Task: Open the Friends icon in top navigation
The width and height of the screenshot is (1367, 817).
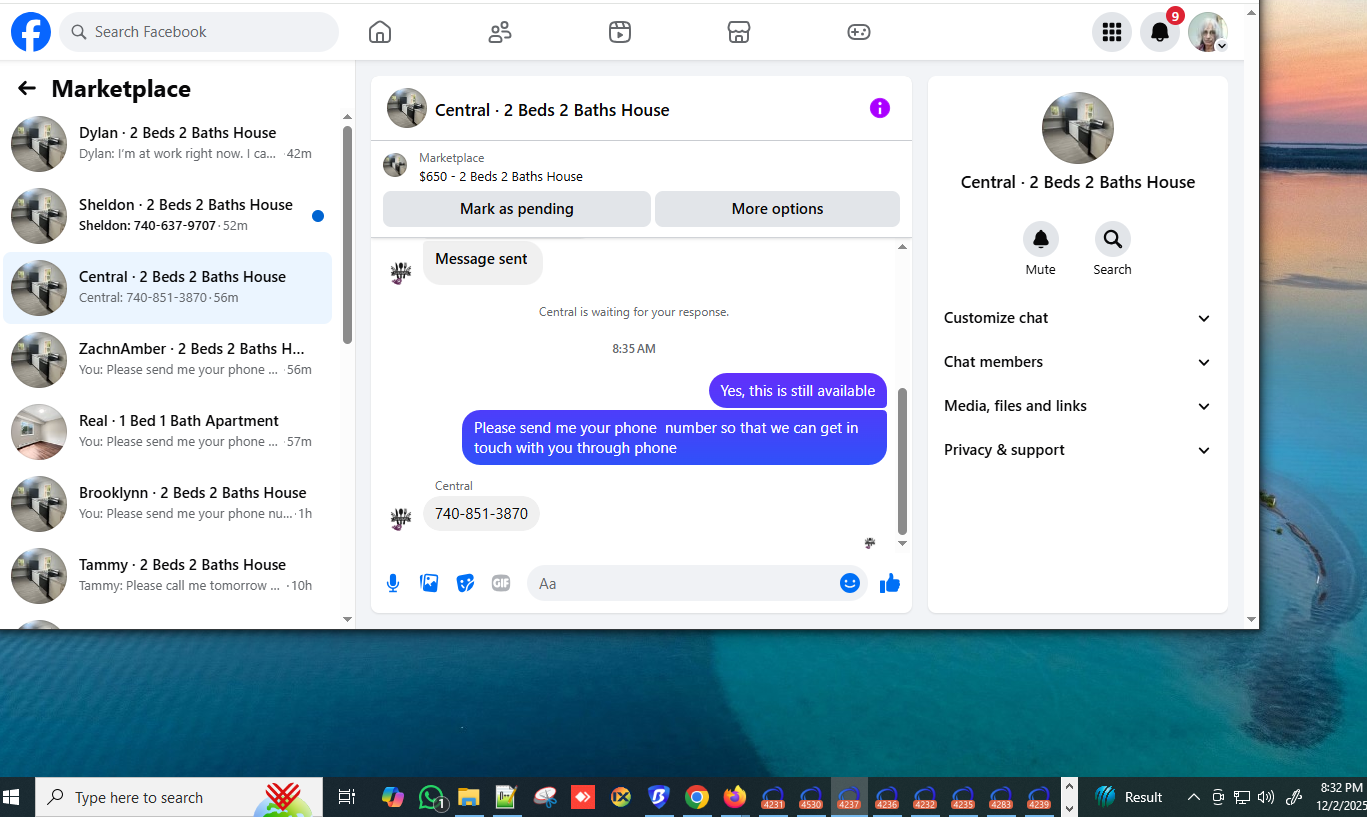Action: (500, 32)
